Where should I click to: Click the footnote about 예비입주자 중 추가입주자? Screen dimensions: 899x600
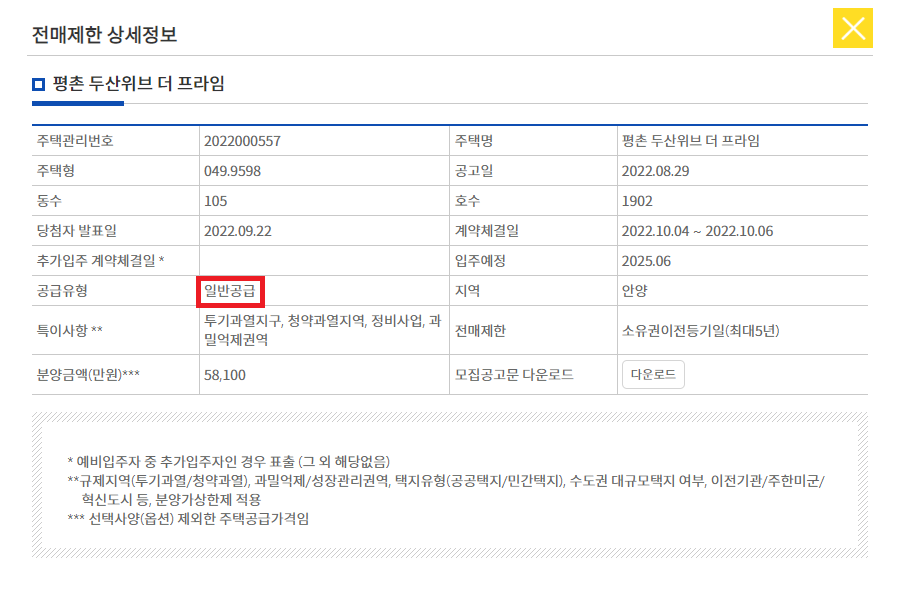[x=228, y=462]
